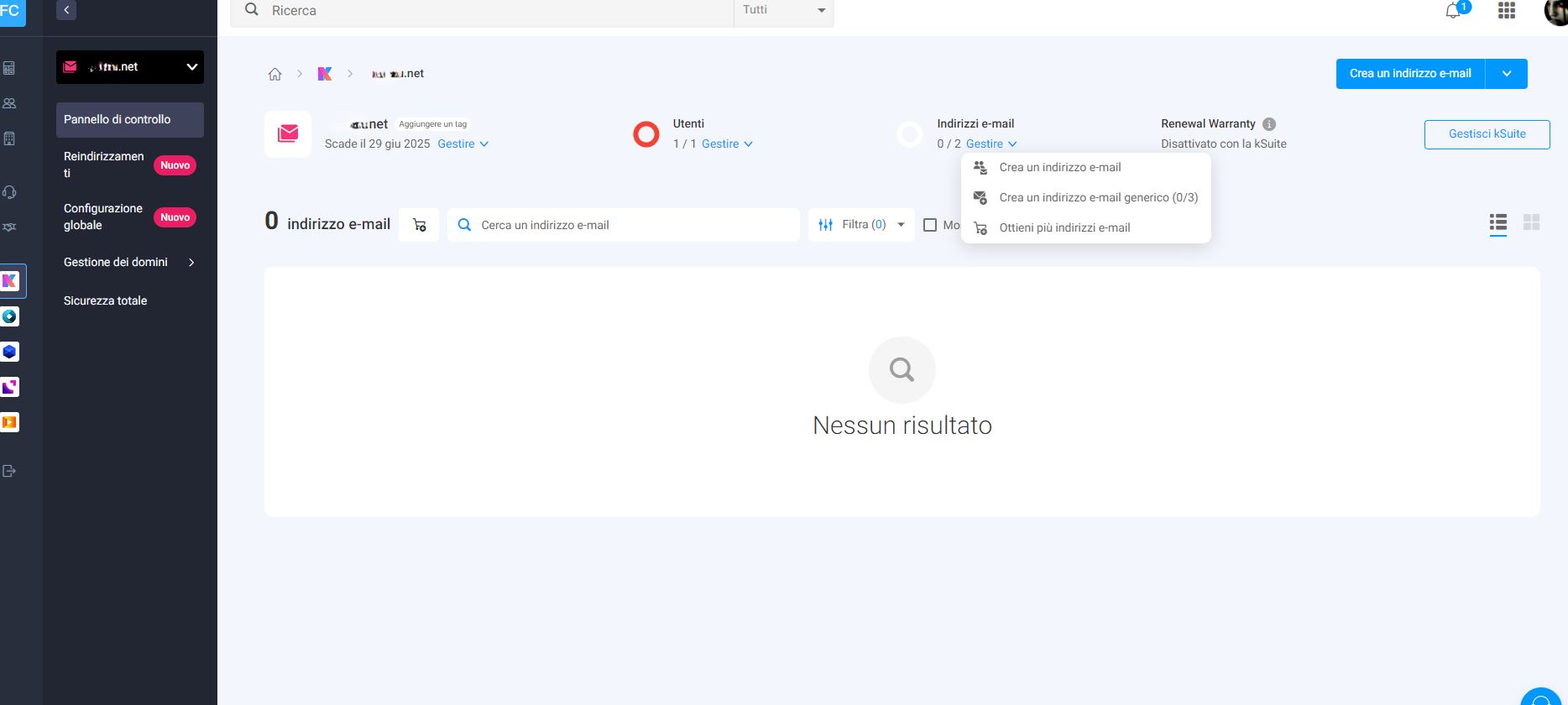Click Aggiungere un tag label
This screenshot has height=705, width=1568.
433,124
